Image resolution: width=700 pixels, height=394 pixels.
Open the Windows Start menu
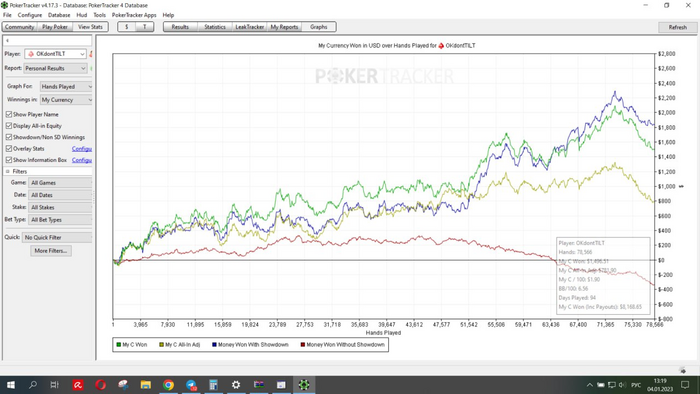11,385
